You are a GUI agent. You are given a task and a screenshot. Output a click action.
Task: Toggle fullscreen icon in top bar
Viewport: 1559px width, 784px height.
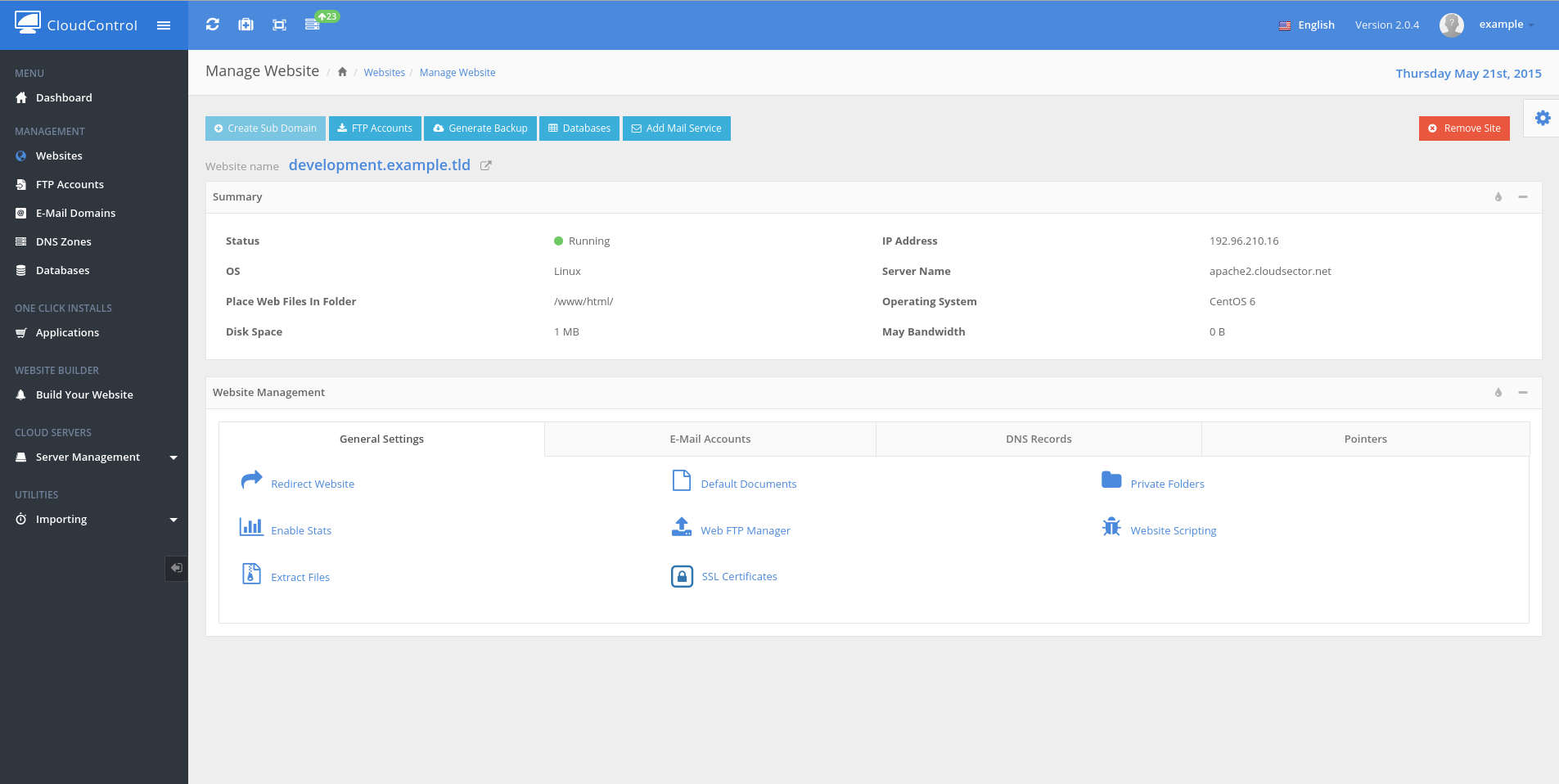coord(279,25)
